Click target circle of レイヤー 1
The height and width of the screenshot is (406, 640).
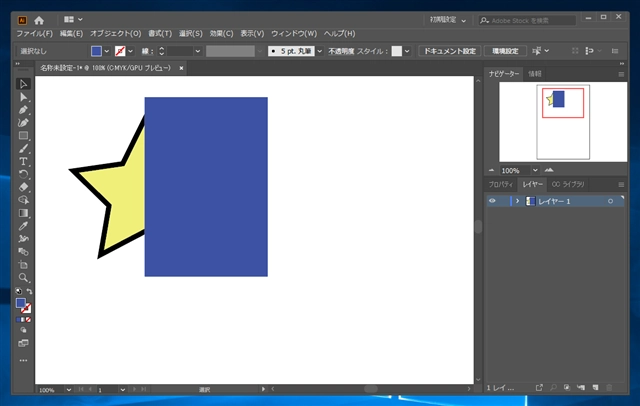click(610, 201)
